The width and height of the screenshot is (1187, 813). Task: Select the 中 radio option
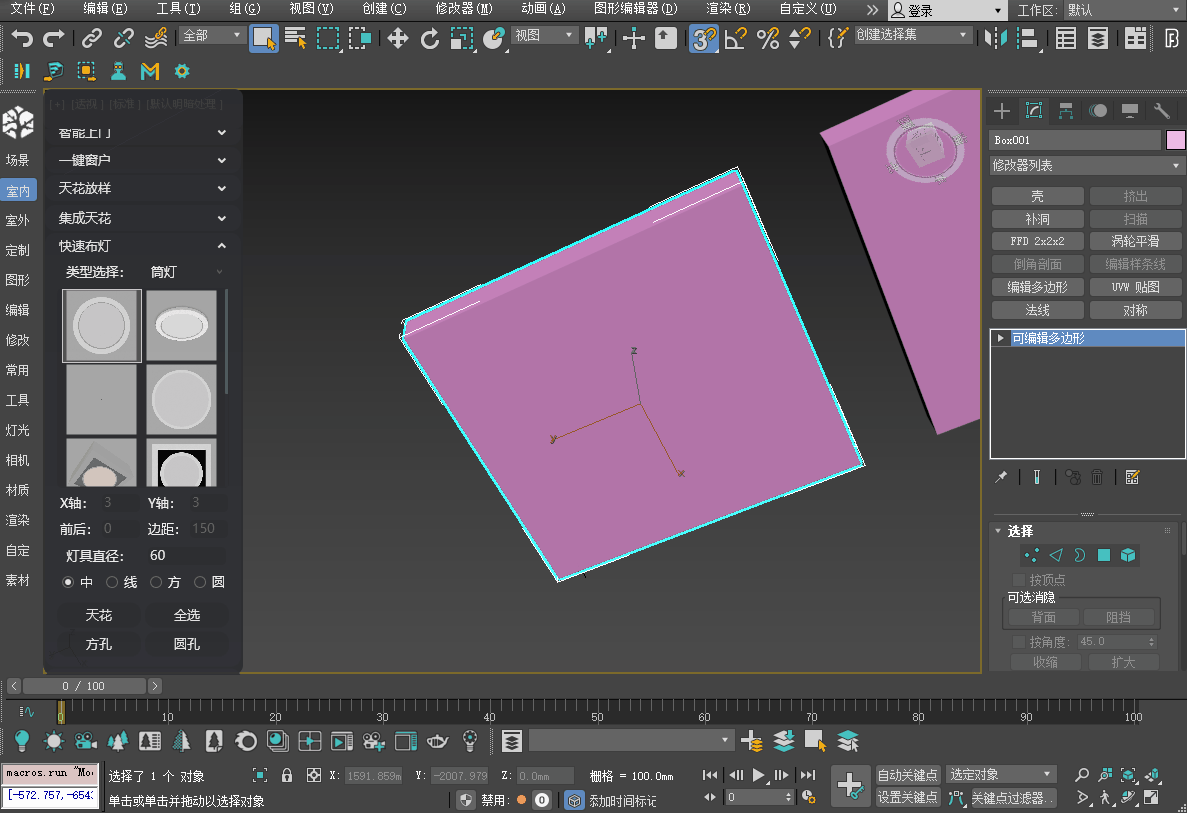[68, 582]
